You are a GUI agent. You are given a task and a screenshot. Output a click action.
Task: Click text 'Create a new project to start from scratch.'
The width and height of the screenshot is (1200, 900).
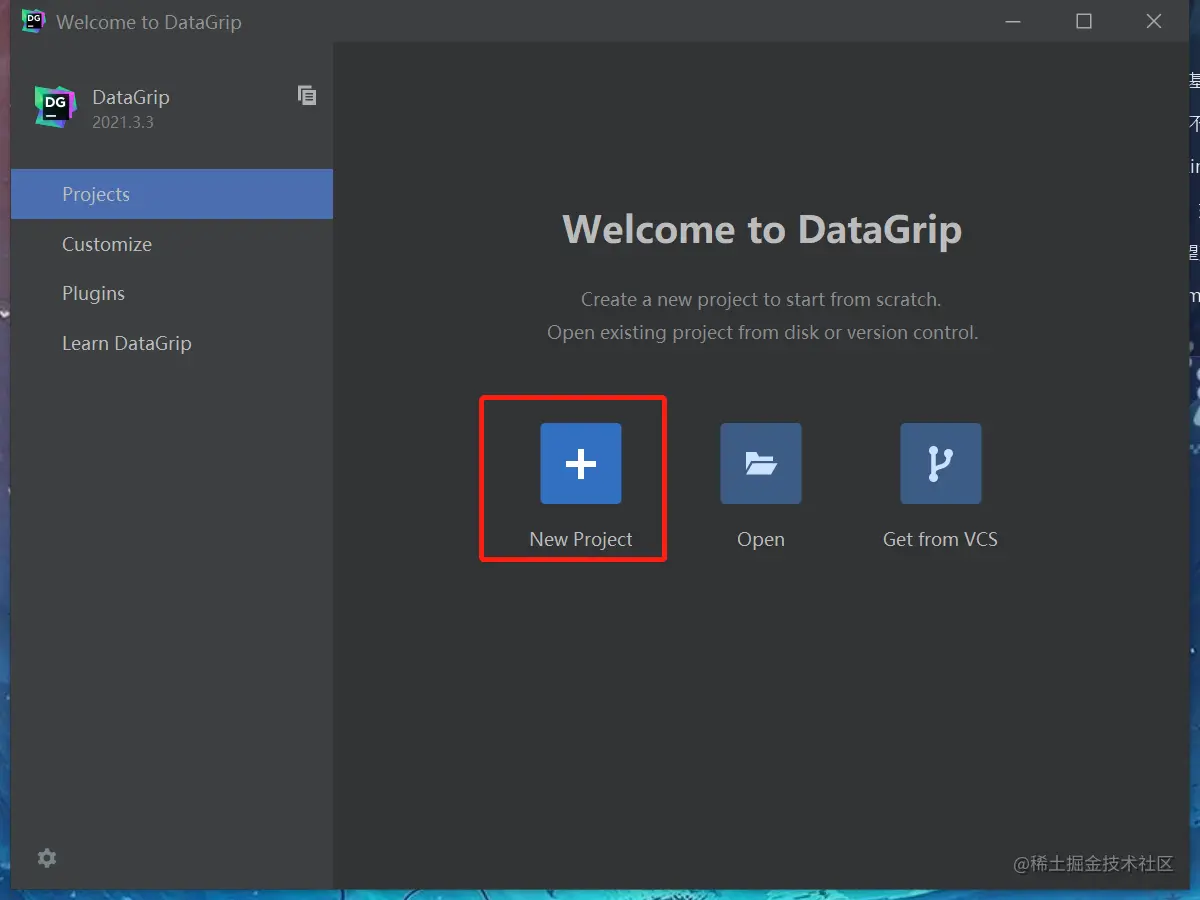(x=761, y=299)
